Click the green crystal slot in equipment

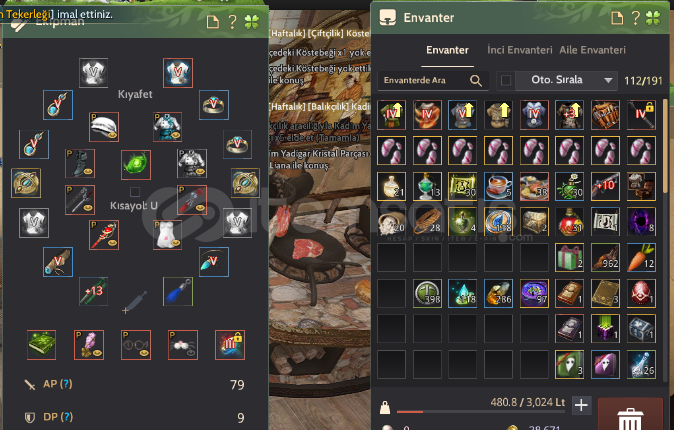pos(135,165)
